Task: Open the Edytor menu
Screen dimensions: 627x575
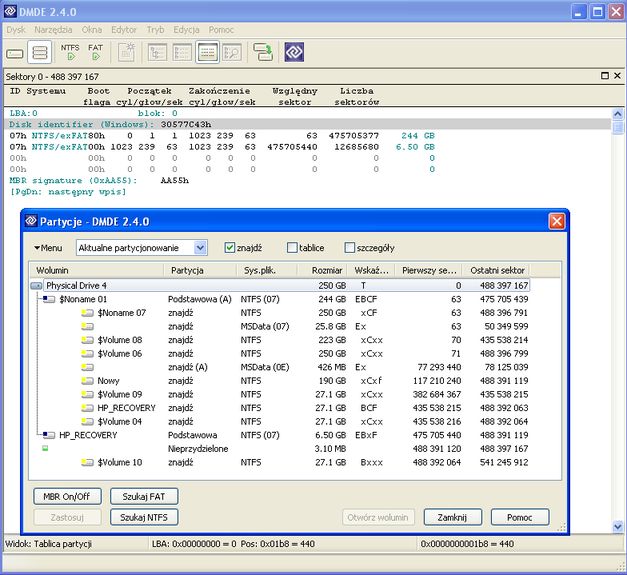Action: (124, 30)
